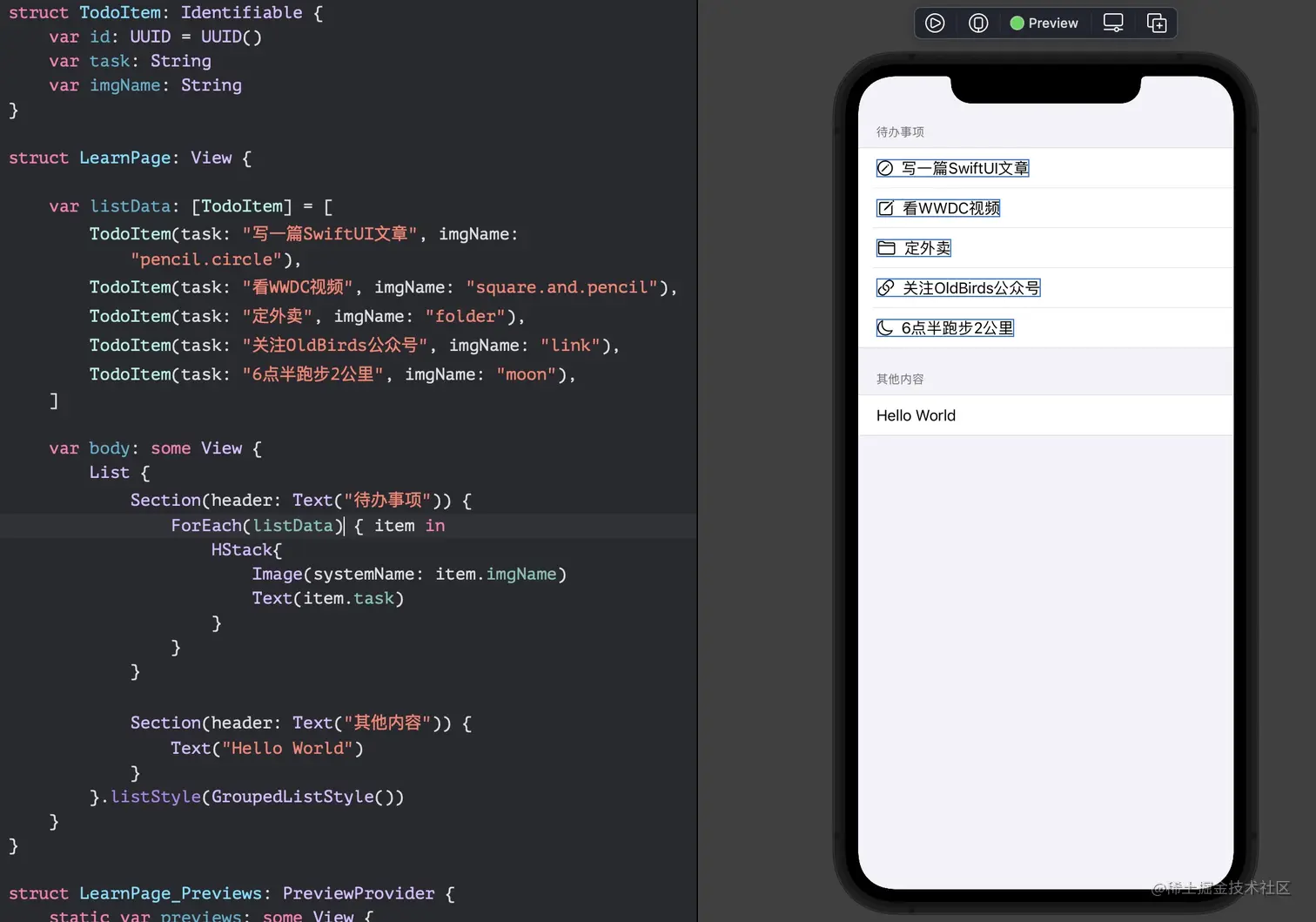Viewport: 1316px width, 922px height.
Task: Click Image(systemName: item.imgName) code line
Action: pyautogui.click(x=409, y=575)
